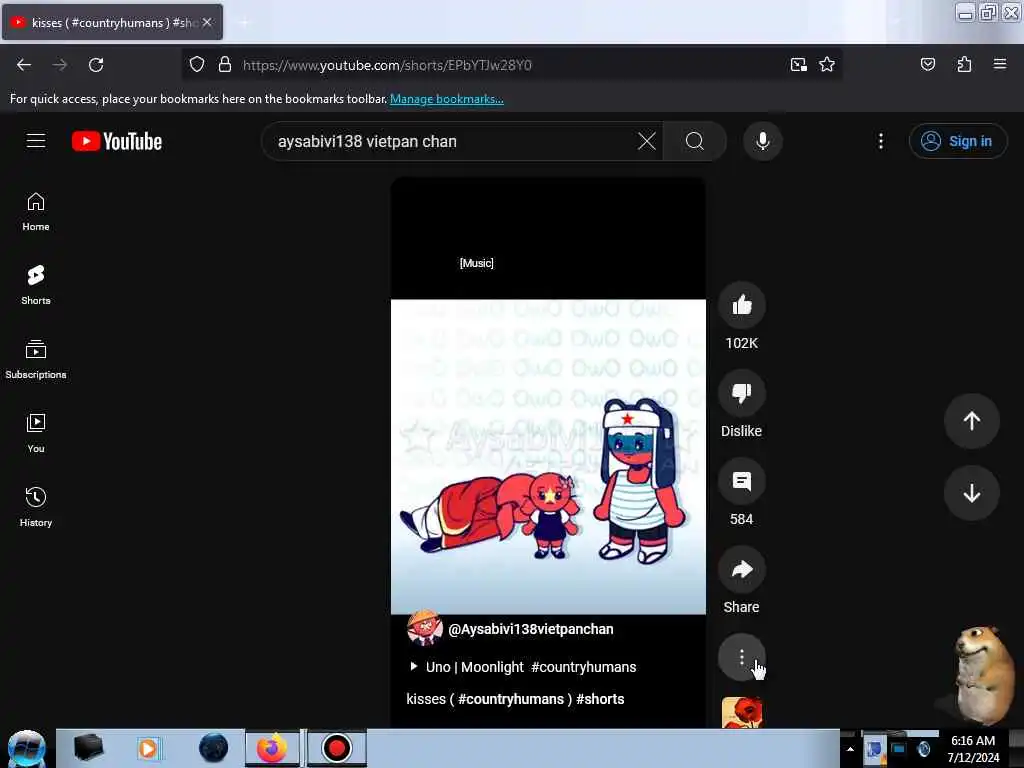Viewport: 1024px width, 768px height.
Task: Click the channel avatar on the Short
Action: pos(424,628)
